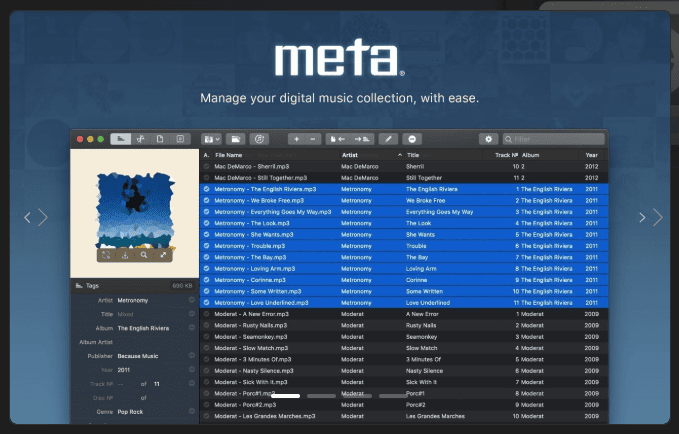
Task: Jump to the fourth carousel page indicator
Action: tap(393, 396)
